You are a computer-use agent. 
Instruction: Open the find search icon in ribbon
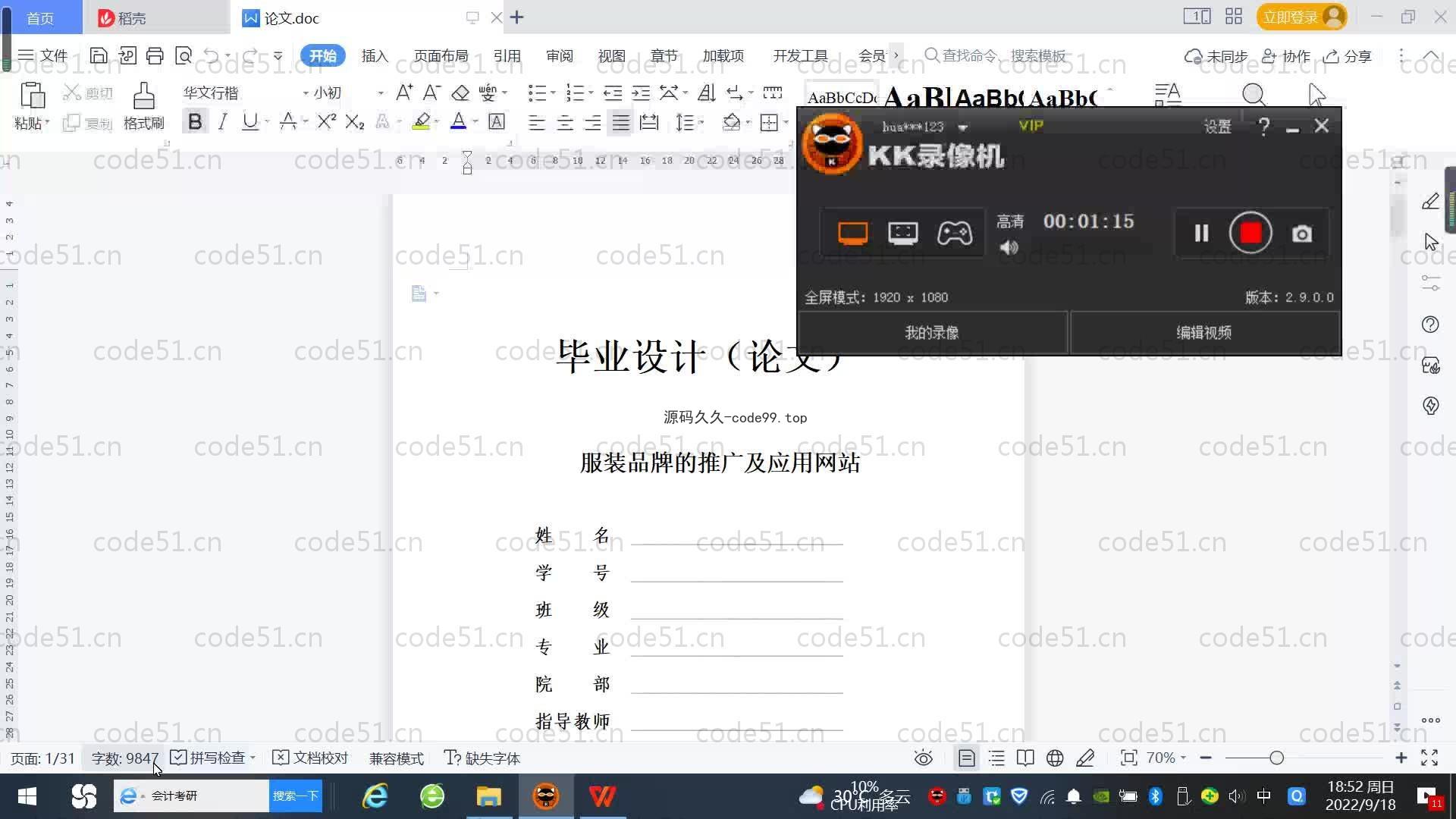coord(1254,95)
